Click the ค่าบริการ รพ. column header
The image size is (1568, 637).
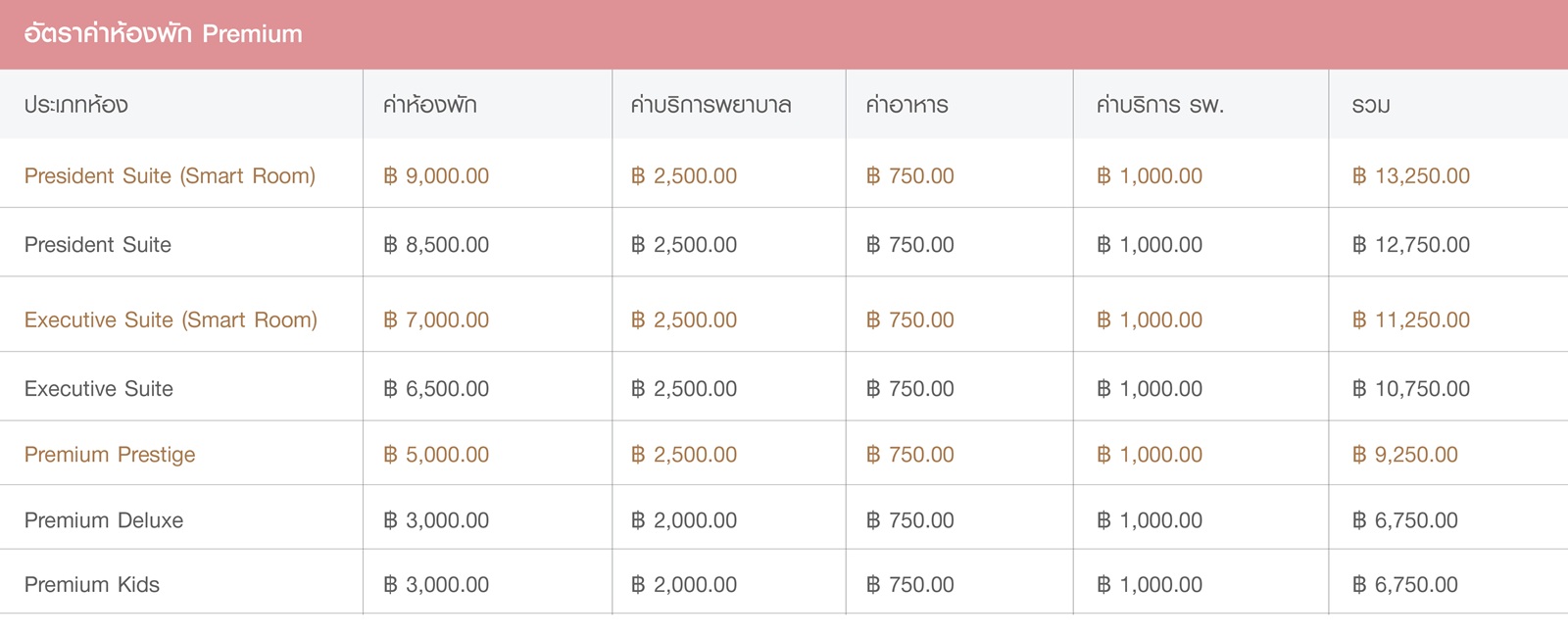[x=1159, y=105]
